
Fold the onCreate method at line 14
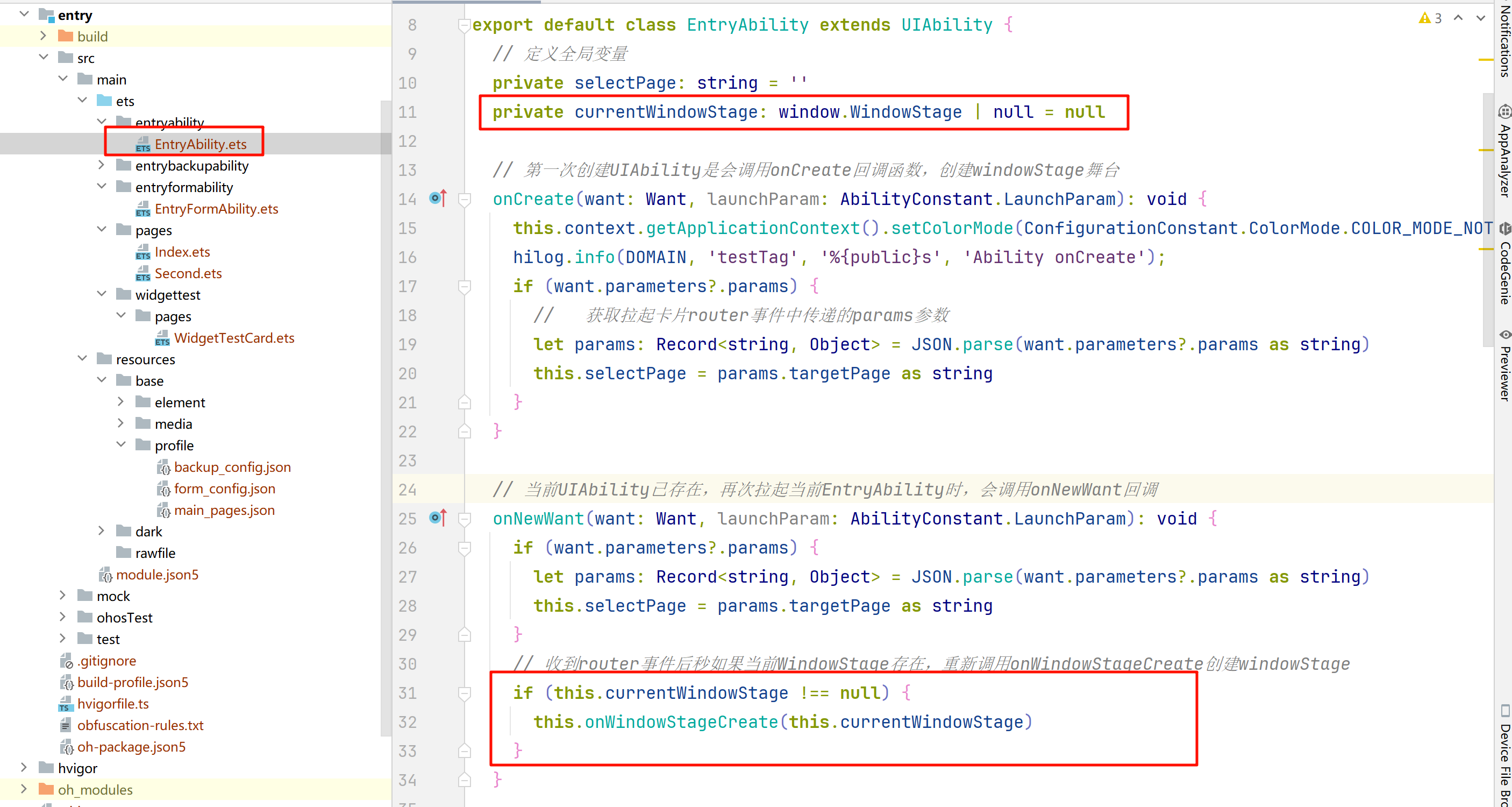[x=464, y=200]
